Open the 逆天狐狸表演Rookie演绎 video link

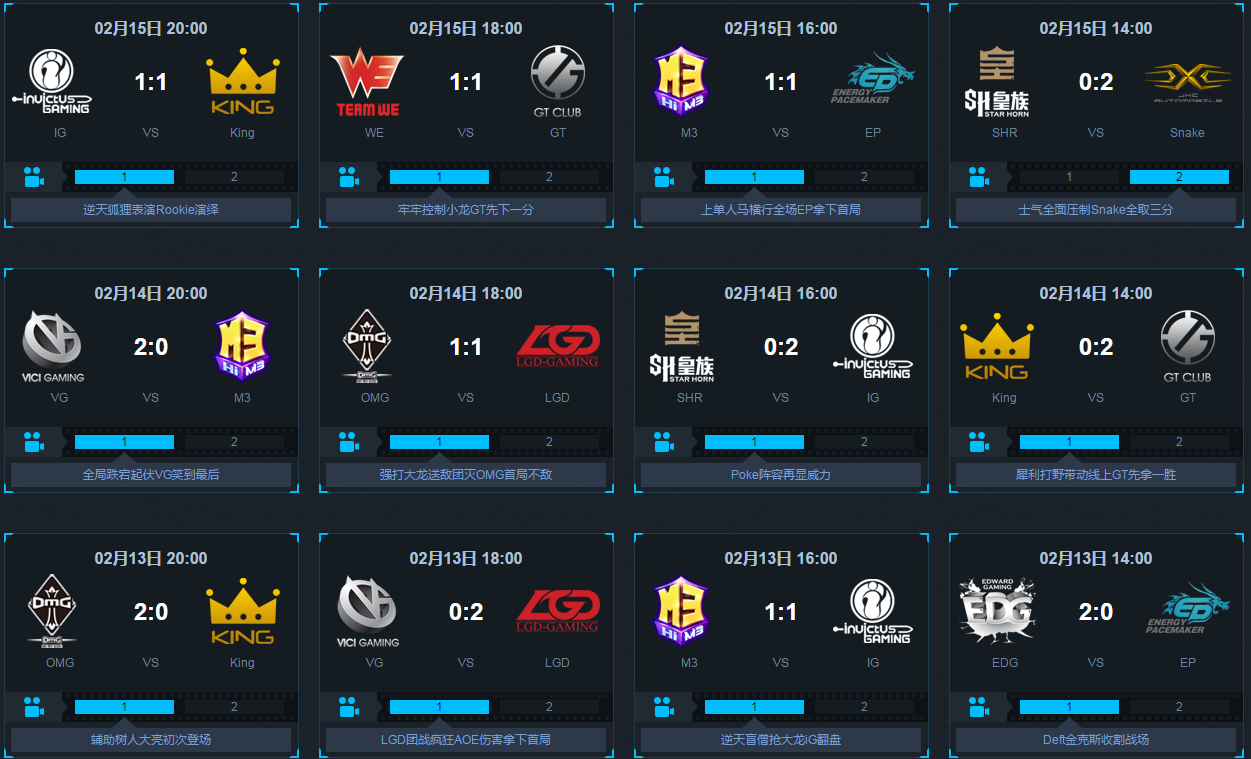tap(151, 210)
